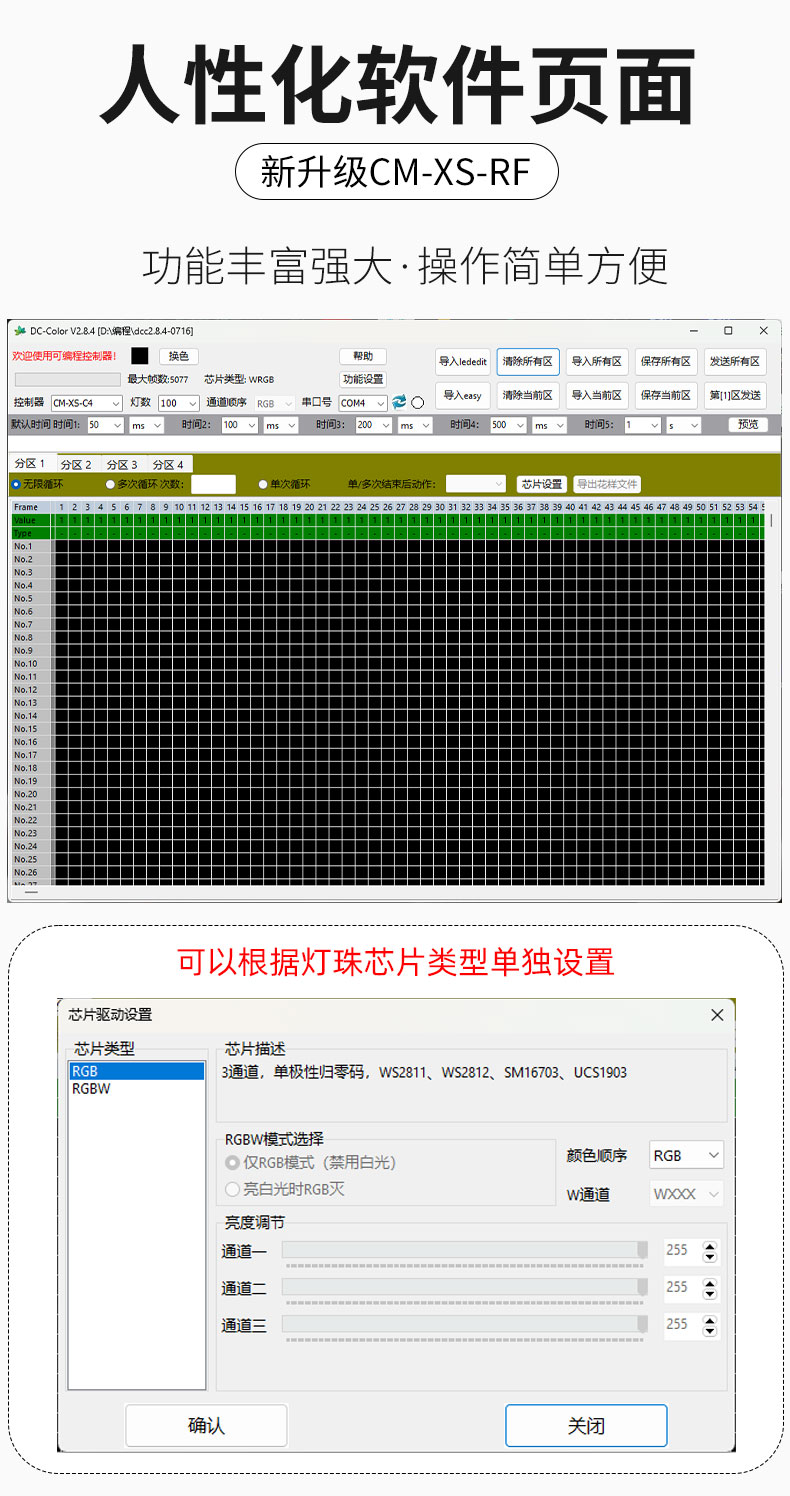
Task: Click the 通道三 brightness spinner arrows
Action: 710,1326
